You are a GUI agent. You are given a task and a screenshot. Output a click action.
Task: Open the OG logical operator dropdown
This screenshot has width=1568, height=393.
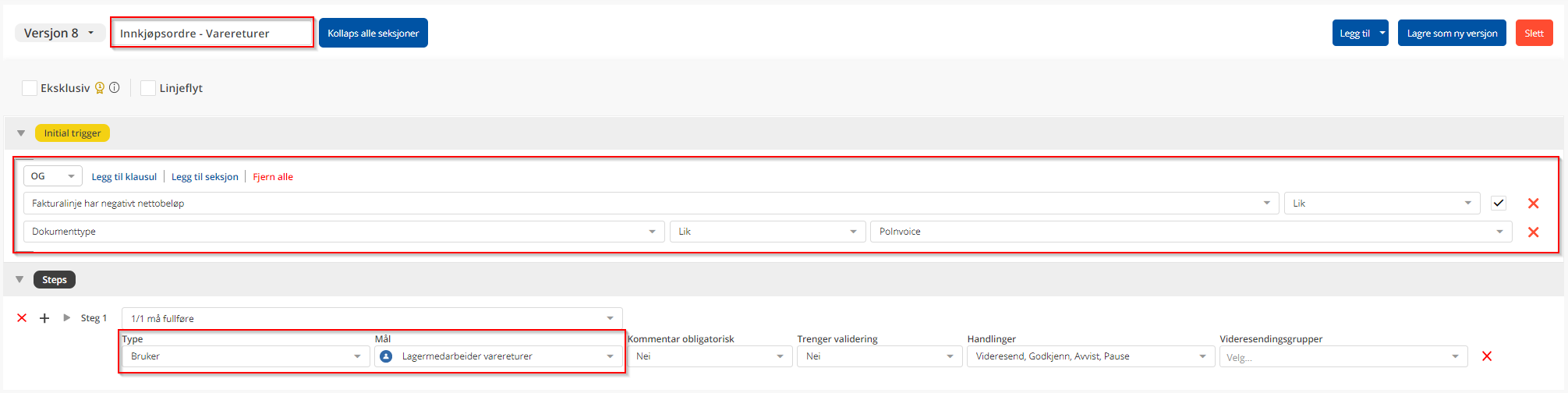tap(52, 176)
